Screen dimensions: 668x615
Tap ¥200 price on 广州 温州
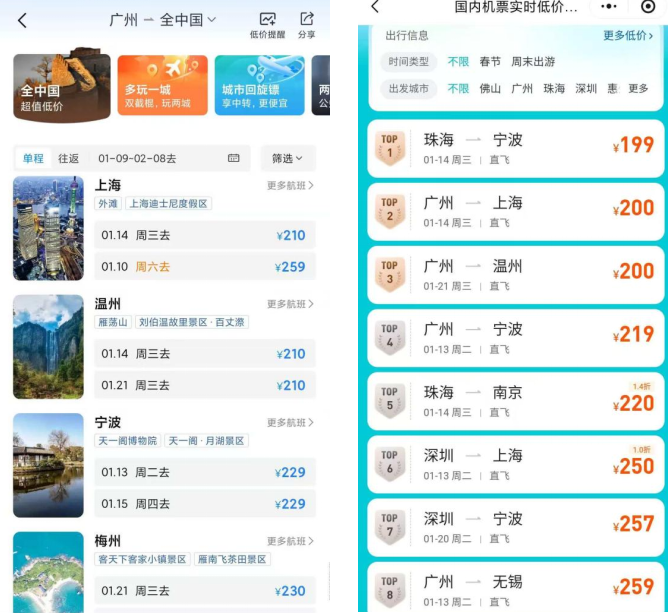pyautogui.click(x=633, y=271)
